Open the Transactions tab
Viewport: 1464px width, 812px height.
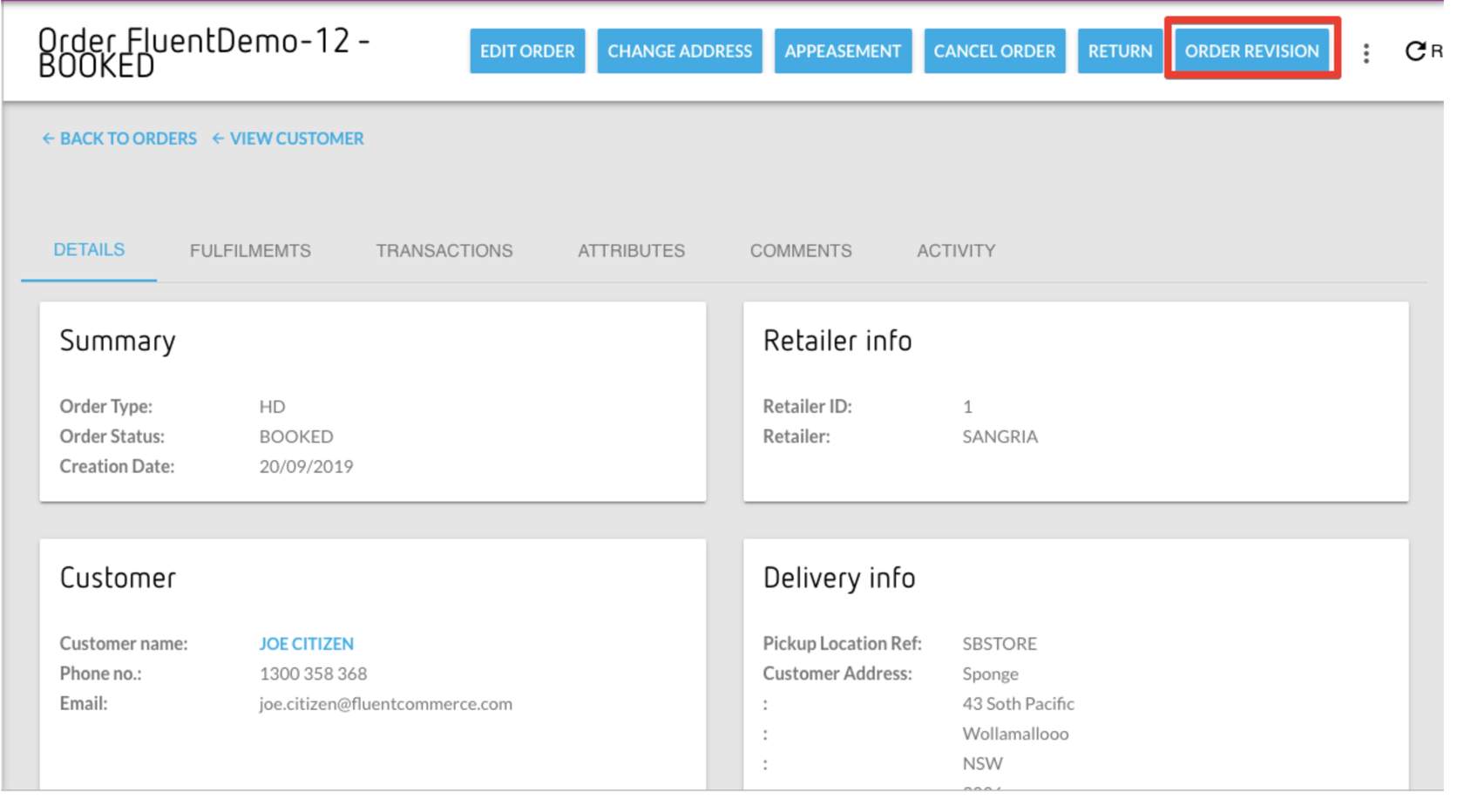tap(444, 251)
